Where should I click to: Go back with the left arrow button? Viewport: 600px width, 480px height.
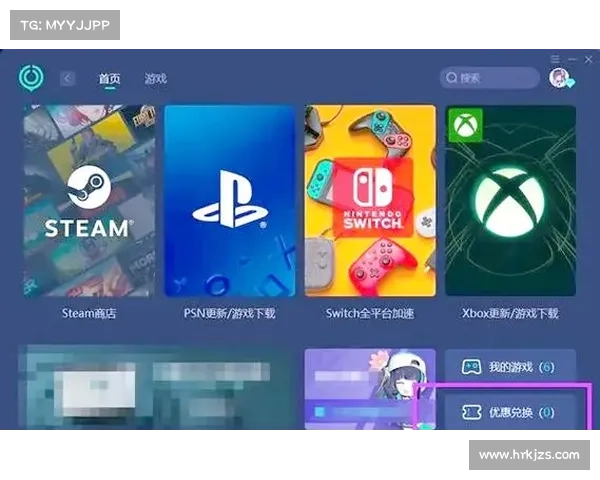point(68,79)
